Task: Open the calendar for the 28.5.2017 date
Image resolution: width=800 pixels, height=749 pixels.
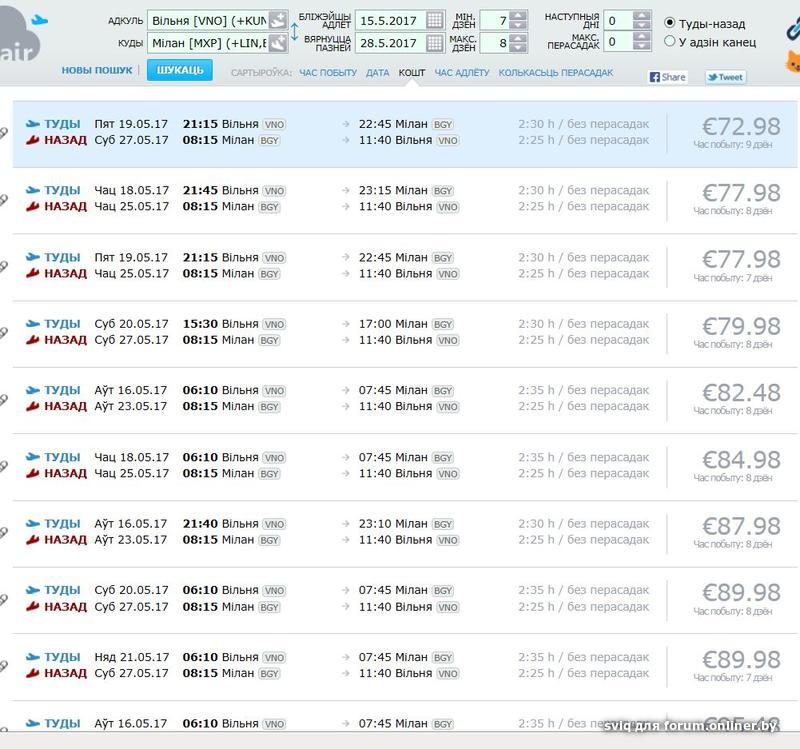Action: 435,43
